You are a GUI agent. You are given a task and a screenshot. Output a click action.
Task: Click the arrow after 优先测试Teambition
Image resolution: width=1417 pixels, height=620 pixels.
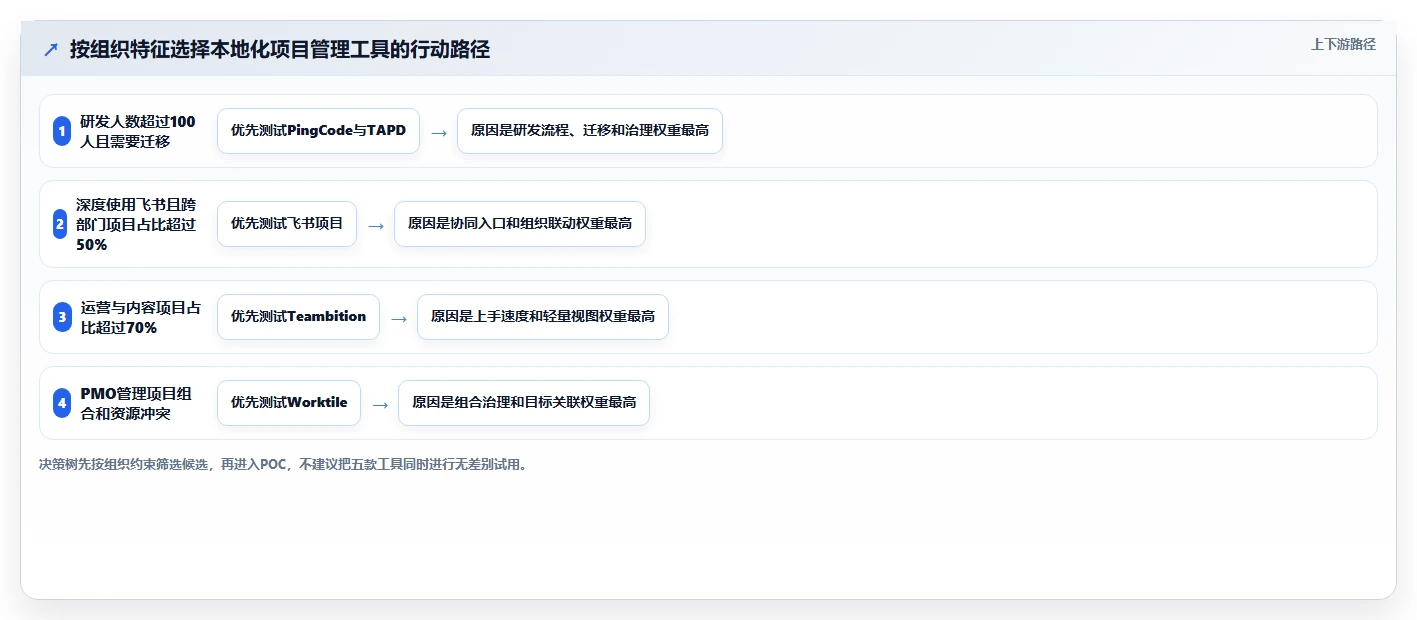pos(399,318)
